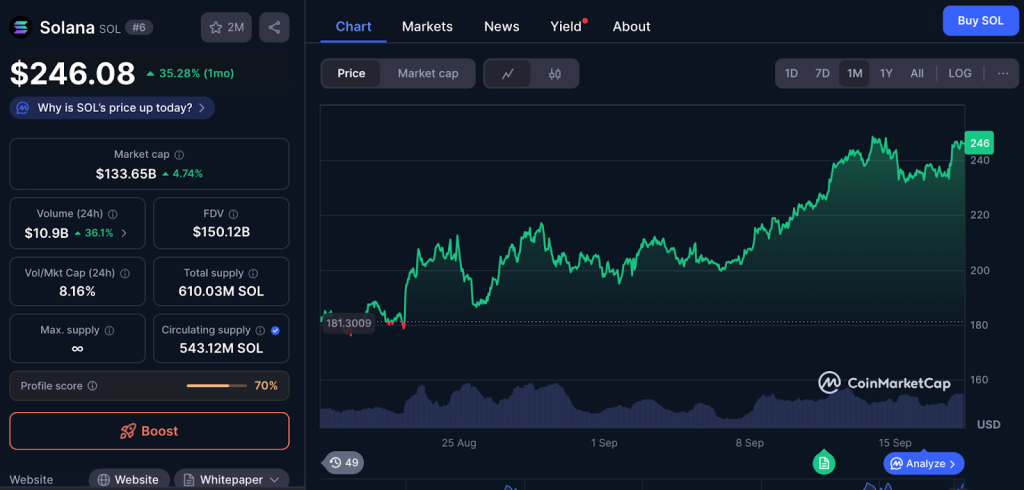
Task: Click the share icon button
Action: [x=274, y=27]
